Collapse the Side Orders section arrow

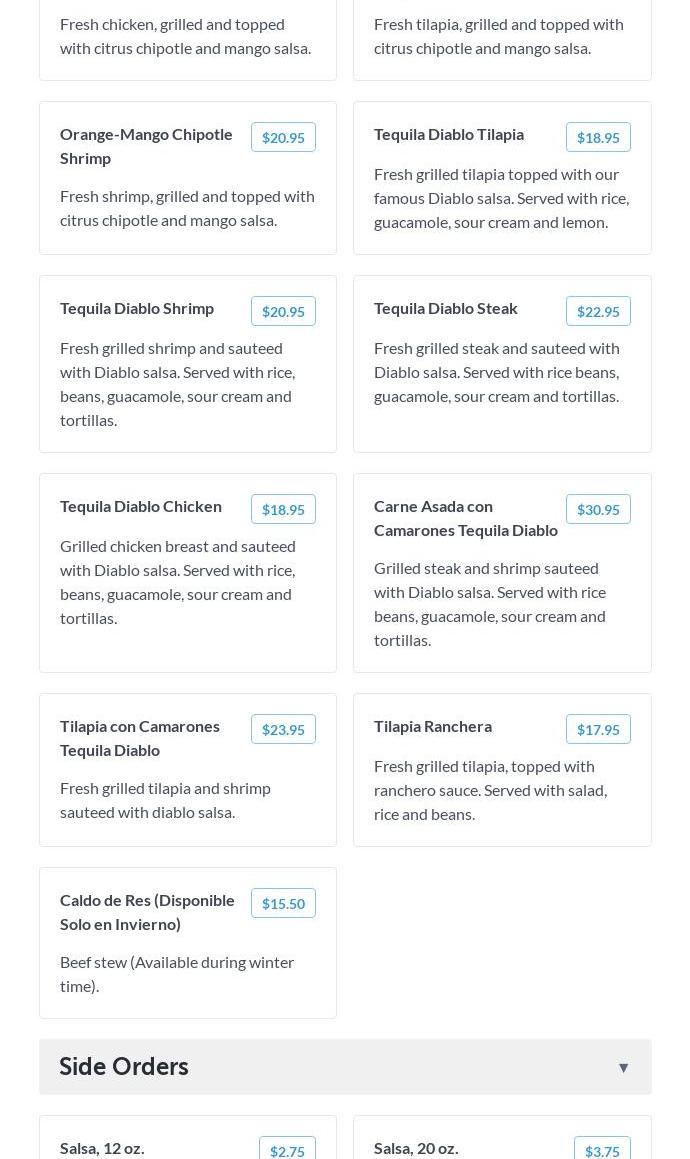[623, 1068]
